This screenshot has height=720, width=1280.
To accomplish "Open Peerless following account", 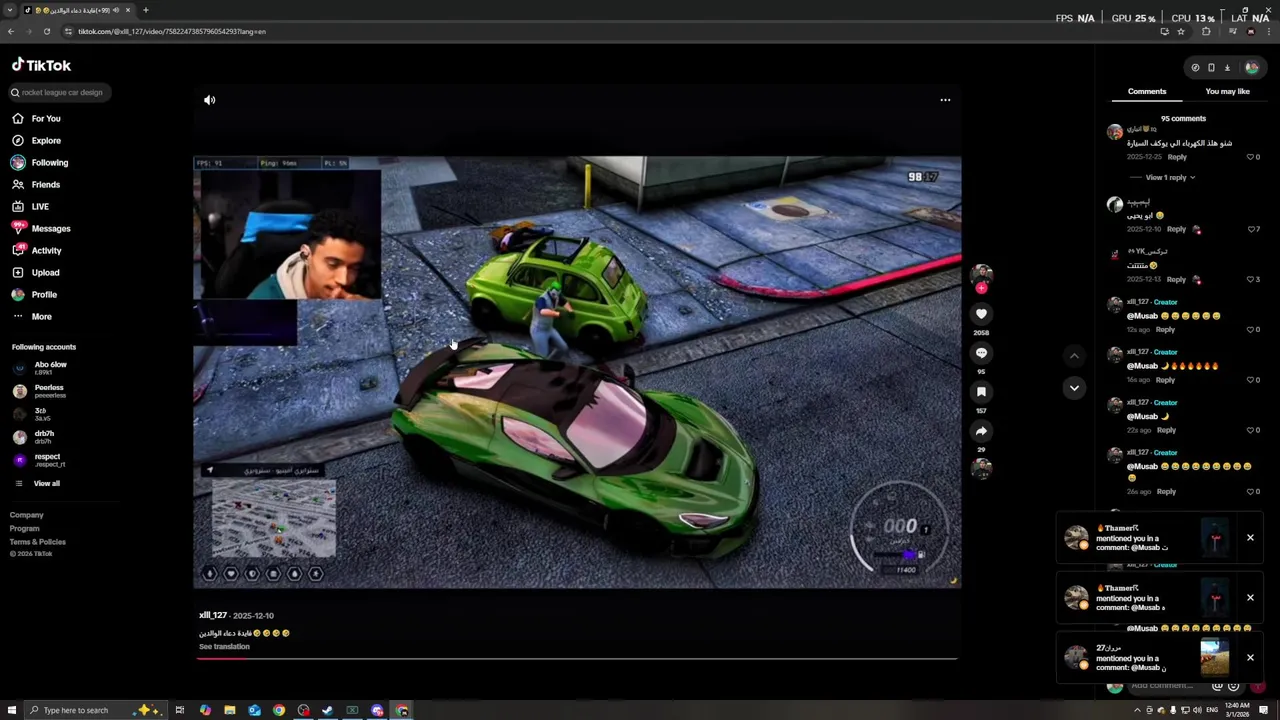I will click(x=40, y=391).
